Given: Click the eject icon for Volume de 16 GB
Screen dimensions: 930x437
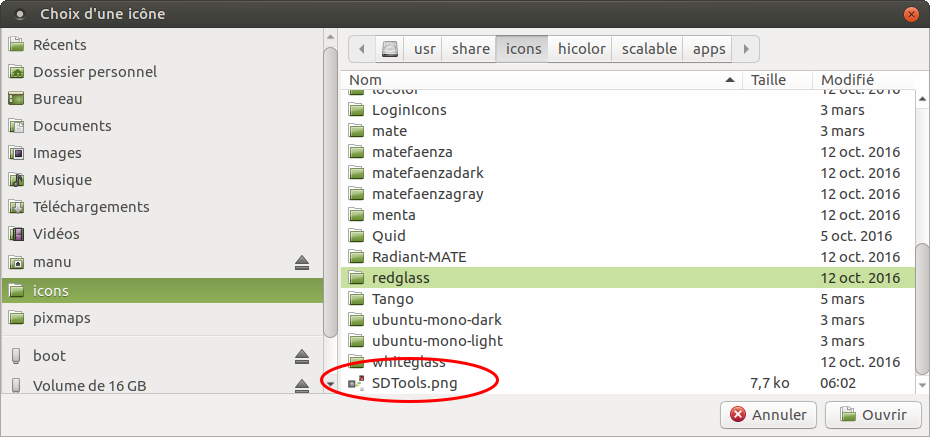Looking at the screenshot, I should point(302,386).
